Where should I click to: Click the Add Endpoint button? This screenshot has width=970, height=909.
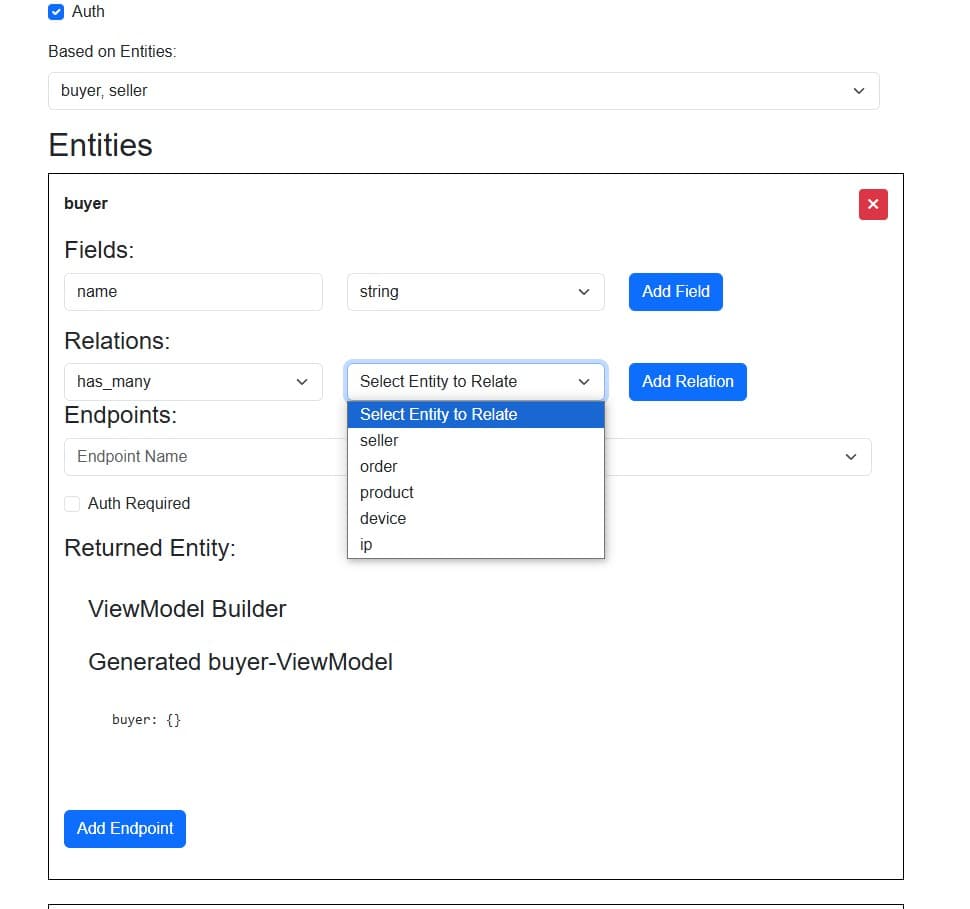125,829
